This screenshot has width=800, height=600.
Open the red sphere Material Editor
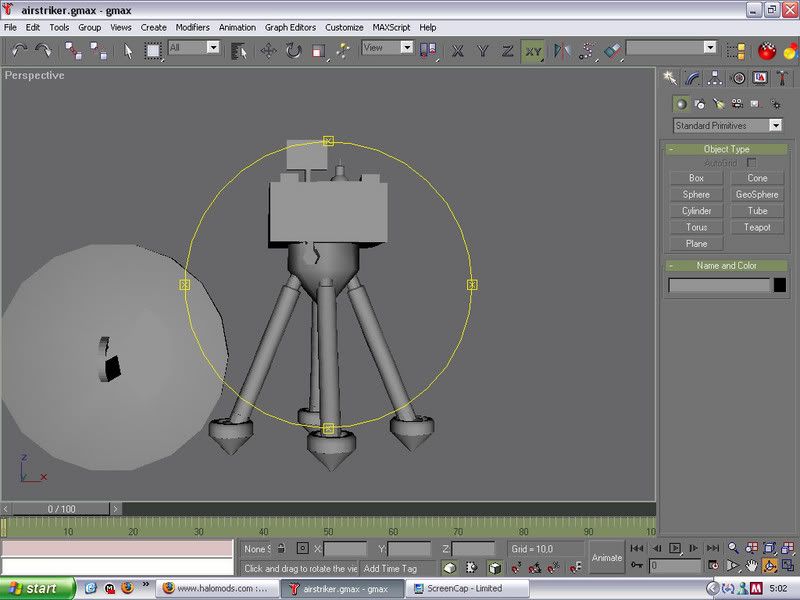[x=767, y=51]
